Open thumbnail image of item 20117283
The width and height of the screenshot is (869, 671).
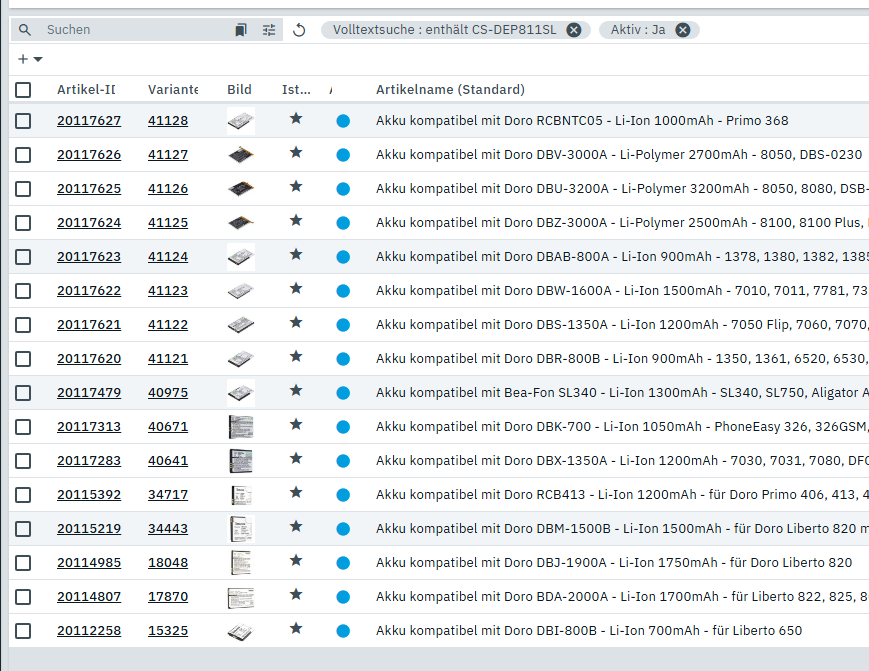point(240,461)
